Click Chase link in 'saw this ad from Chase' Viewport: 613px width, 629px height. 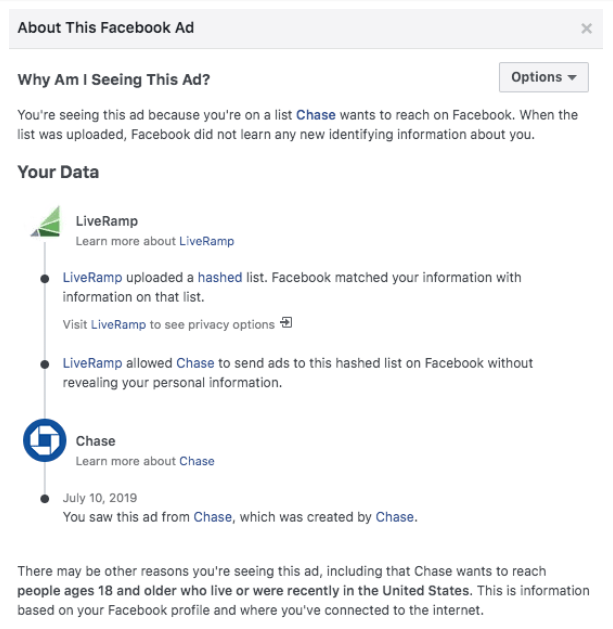[212, 517]
